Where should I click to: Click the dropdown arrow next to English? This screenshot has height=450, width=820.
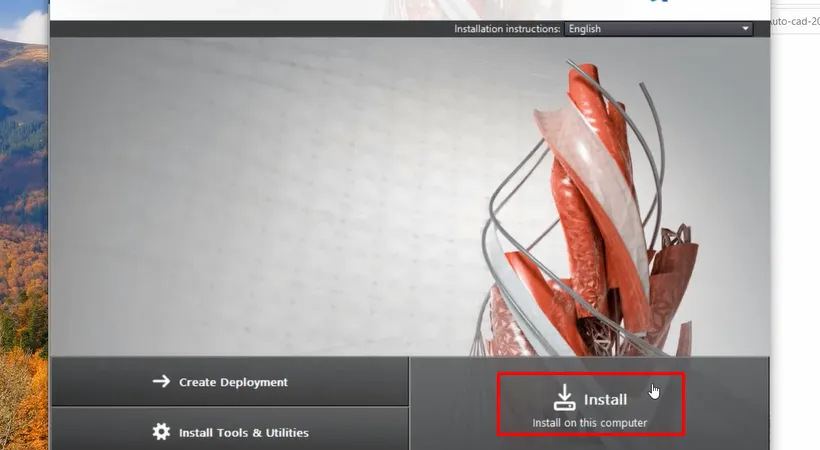[745, 29]
